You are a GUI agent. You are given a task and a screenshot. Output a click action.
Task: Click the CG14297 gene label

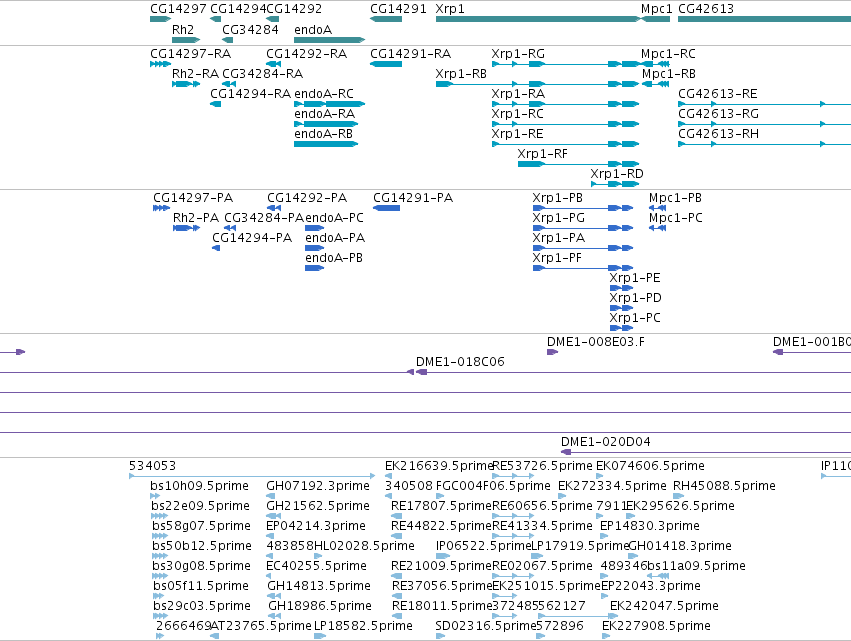[178, 9]
